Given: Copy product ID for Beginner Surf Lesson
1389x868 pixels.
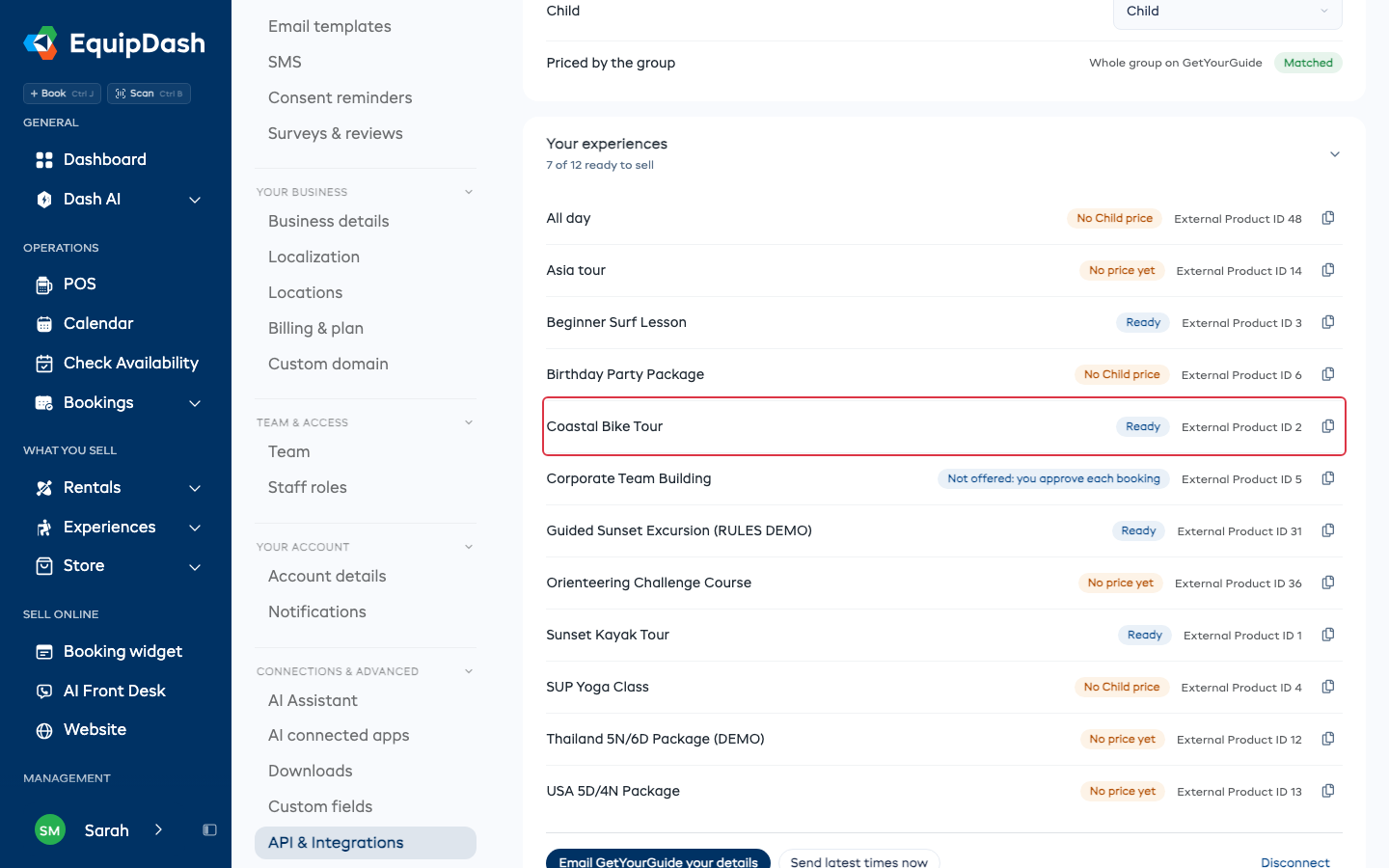Looking at the screenshot, I should coord(1328,322).
